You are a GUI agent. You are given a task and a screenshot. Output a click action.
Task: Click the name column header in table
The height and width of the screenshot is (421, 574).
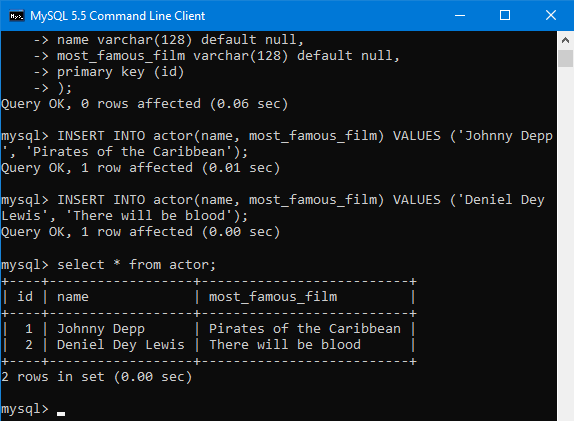point(73,297)
